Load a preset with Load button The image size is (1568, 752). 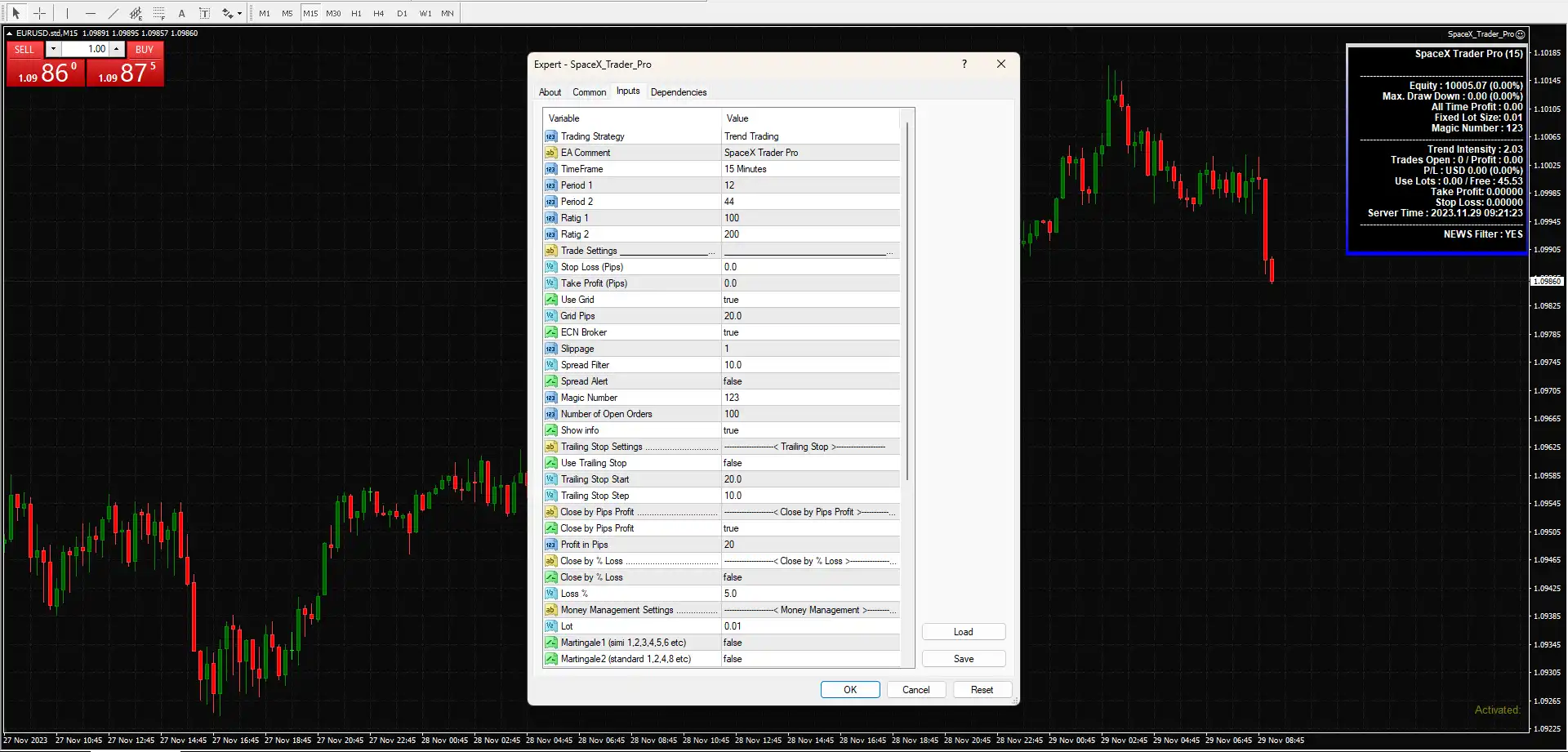[x=964, y=632]
